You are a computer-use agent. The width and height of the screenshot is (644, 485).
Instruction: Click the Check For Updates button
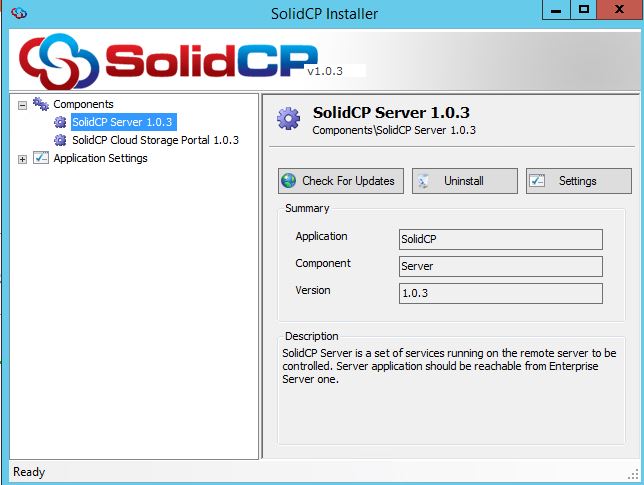(341, 181)
